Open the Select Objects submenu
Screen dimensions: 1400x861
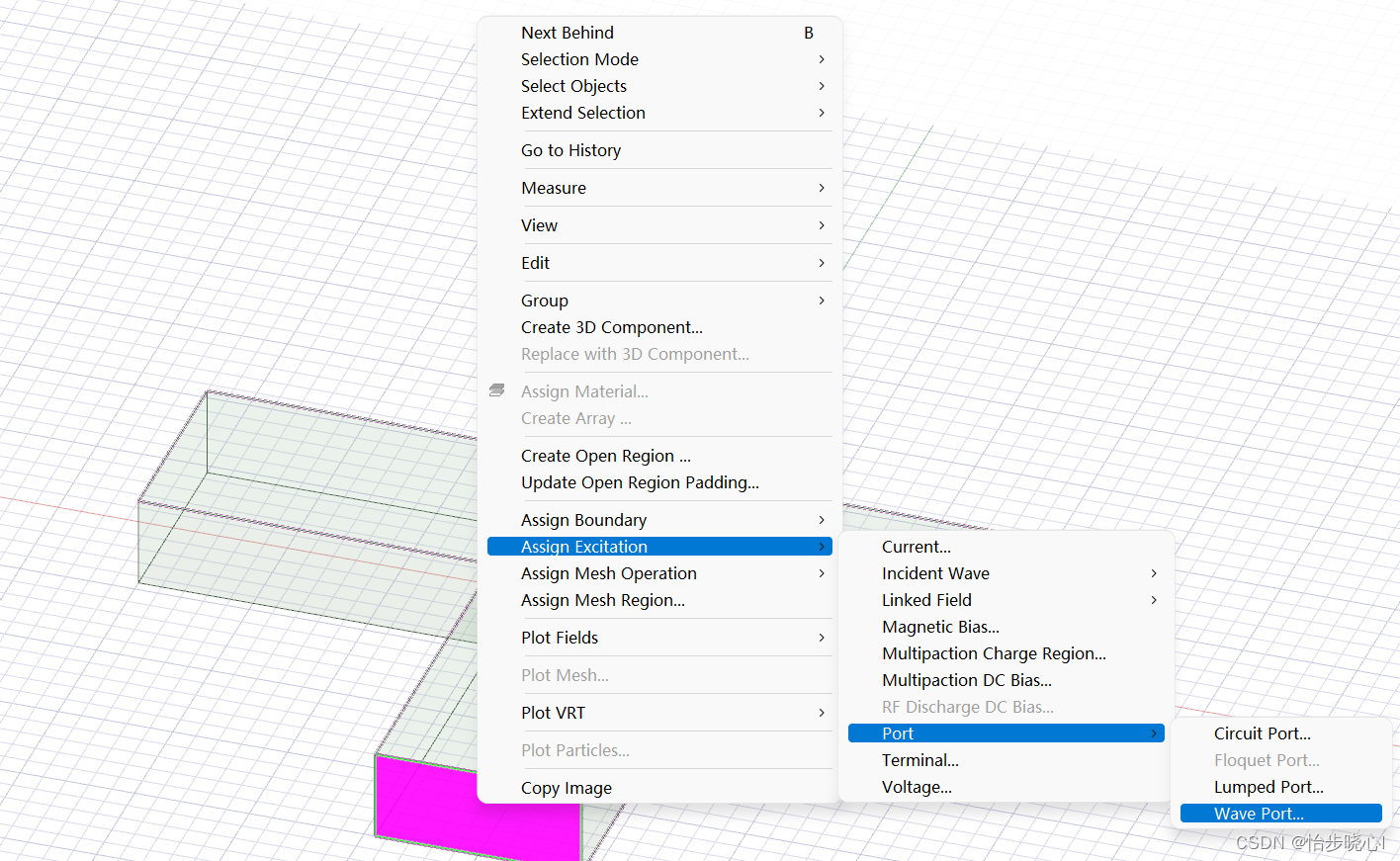pyautogui.click(x=659, y=86)
